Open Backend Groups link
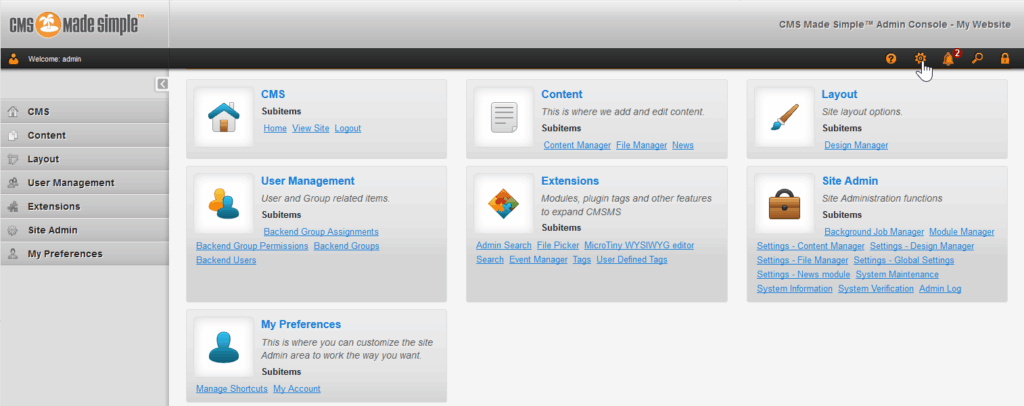 [346, 246]
